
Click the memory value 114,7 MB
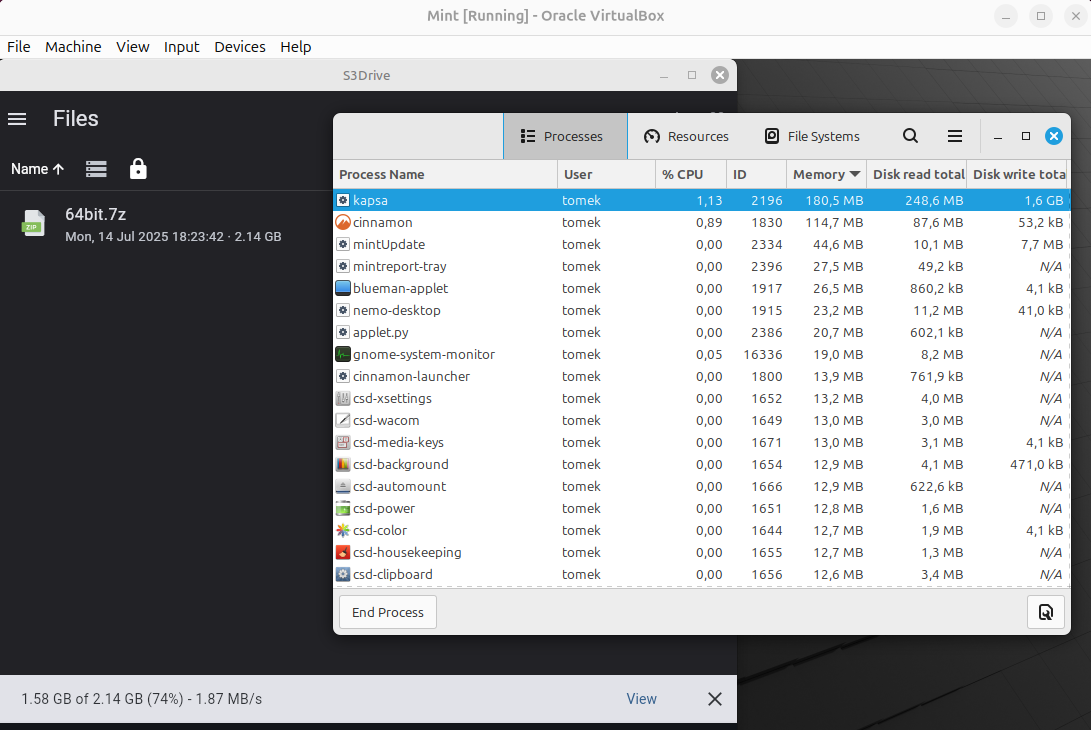[834, 223]
